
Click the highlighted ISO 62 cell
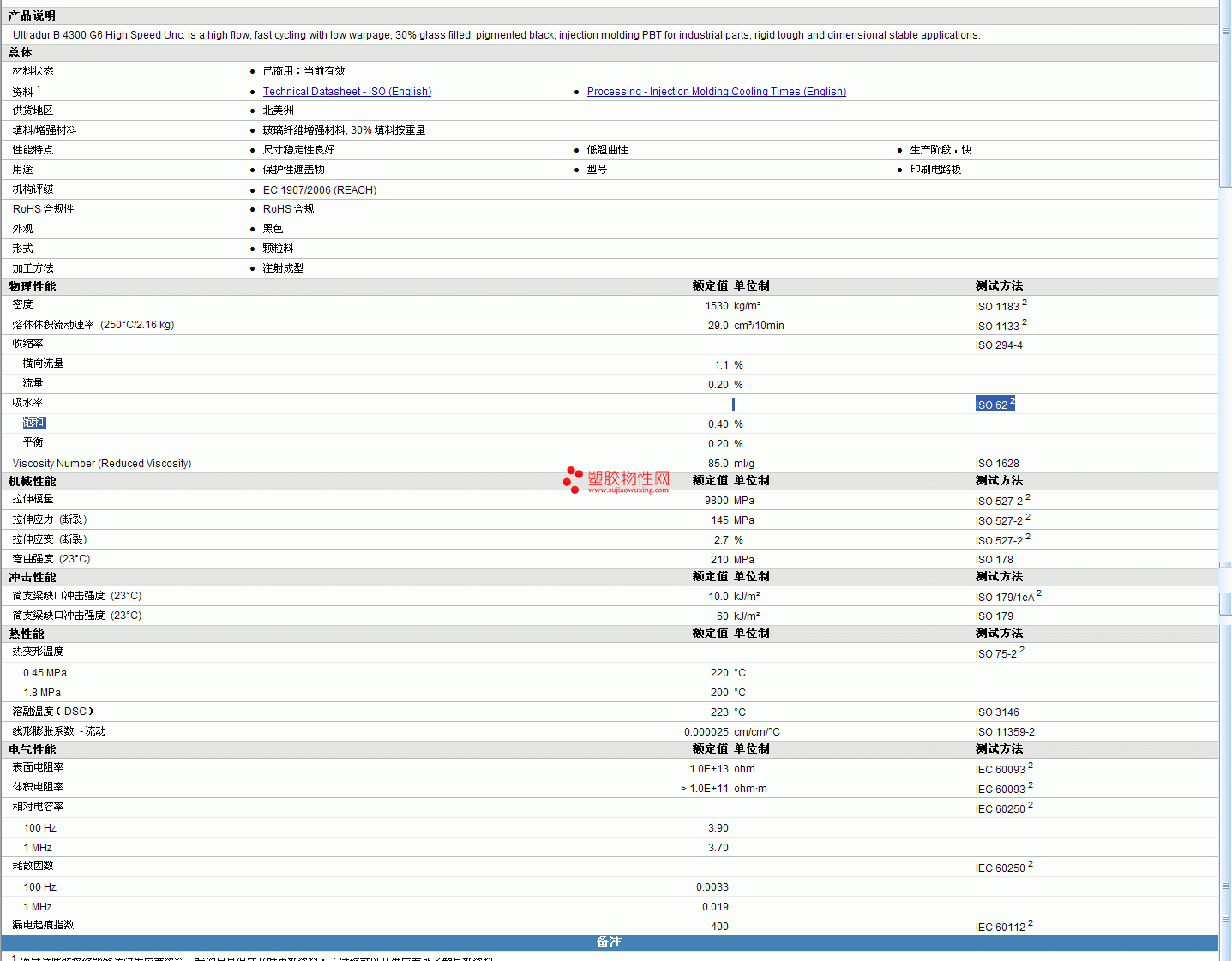pos(995,404)
